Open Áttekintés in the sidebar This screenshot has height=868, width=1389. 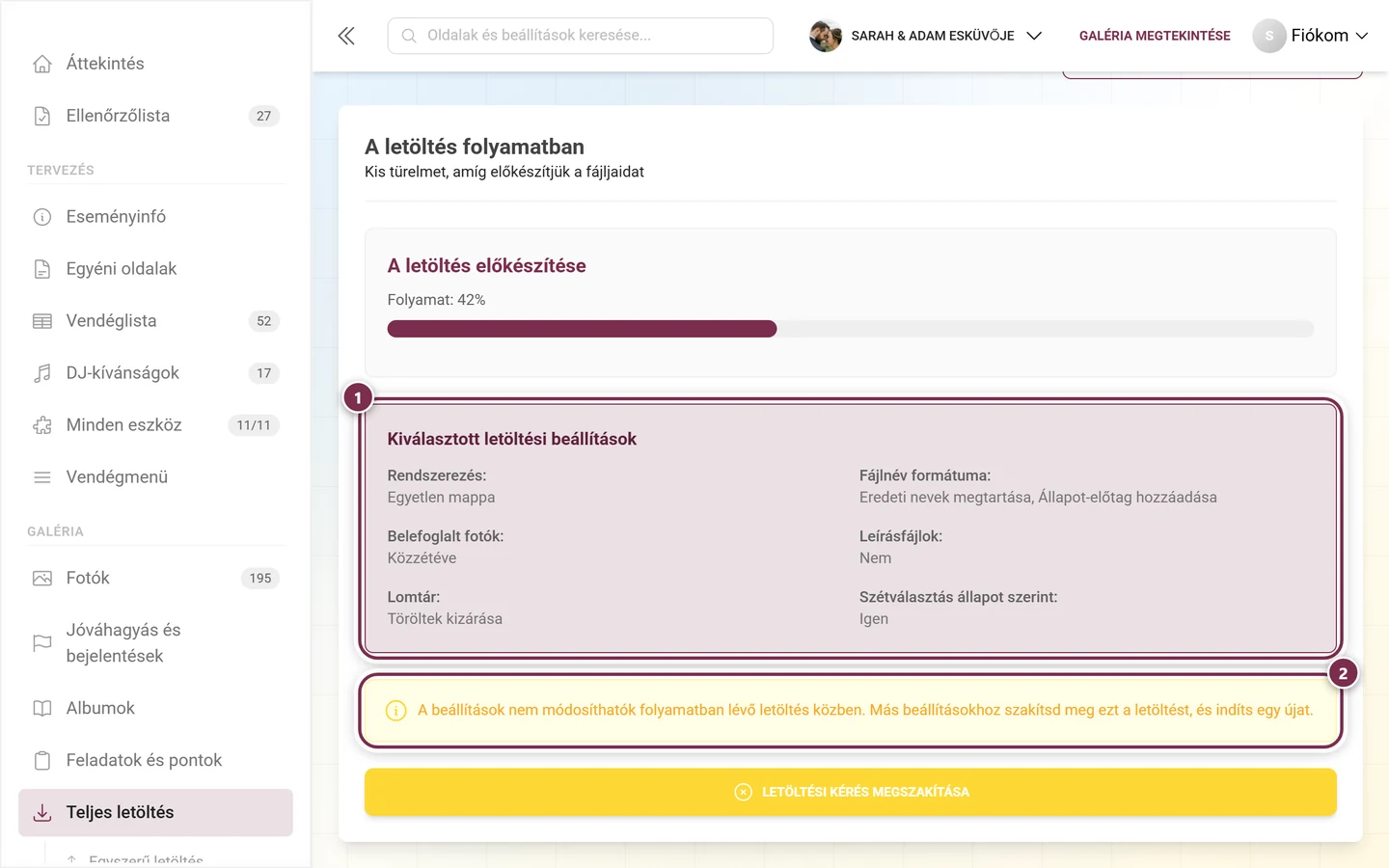(x=155, y=64)
